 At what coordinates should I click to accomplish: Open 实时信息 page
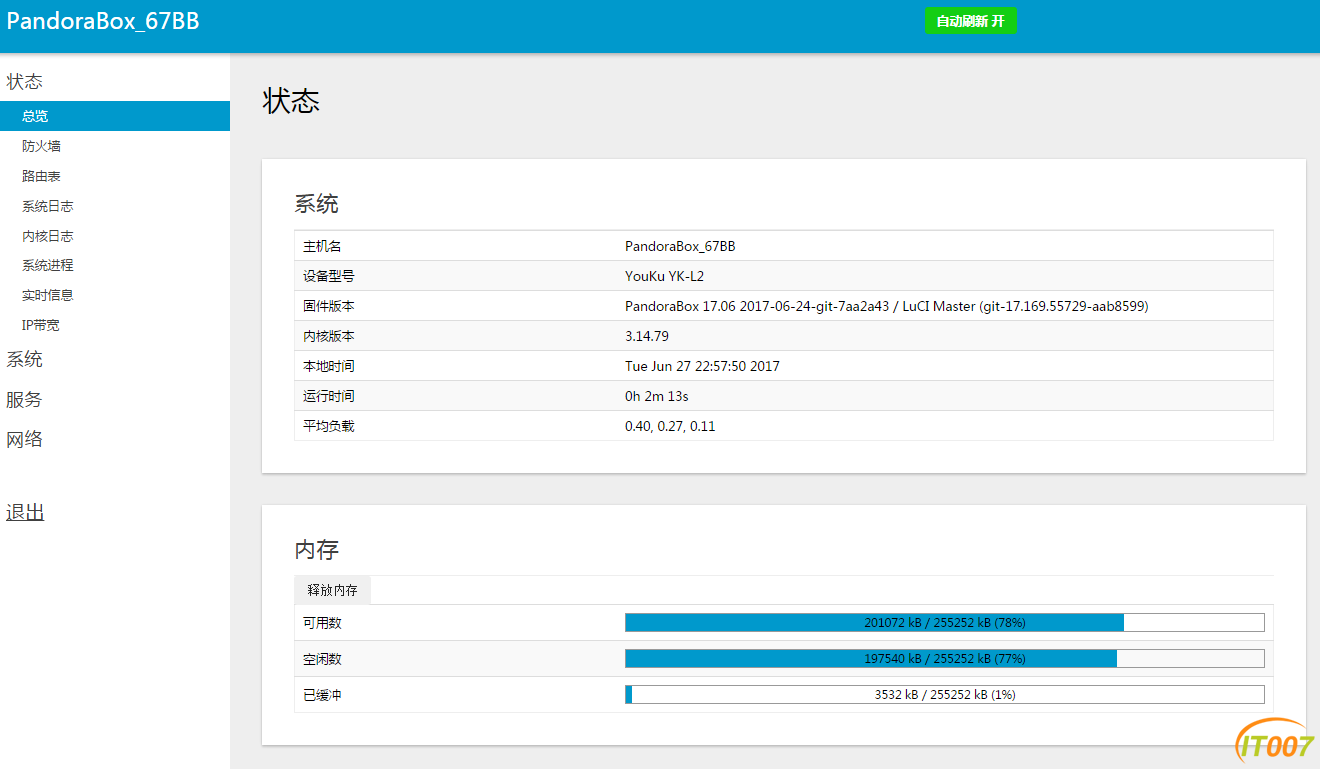click(48, 295)
